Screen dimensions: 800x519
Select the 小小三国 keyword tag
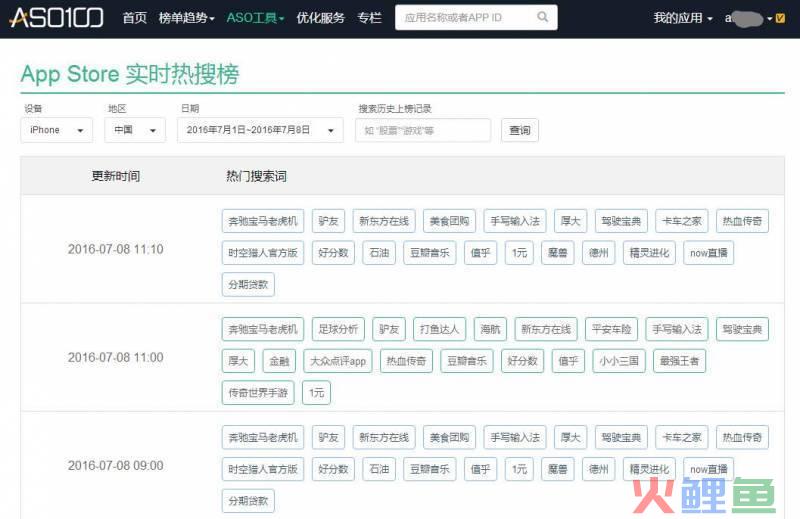(619, 361)
